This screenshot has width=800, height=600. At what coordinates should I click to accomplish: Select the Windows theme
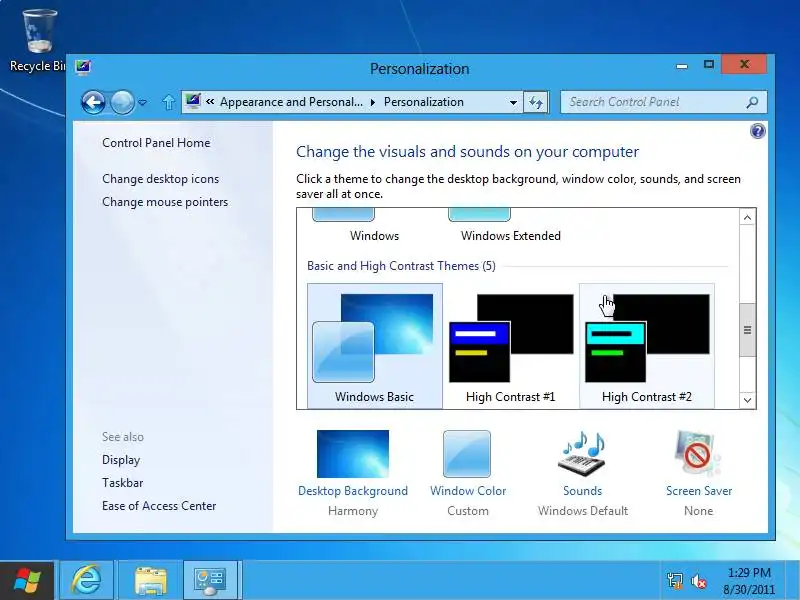coord(374,226)
